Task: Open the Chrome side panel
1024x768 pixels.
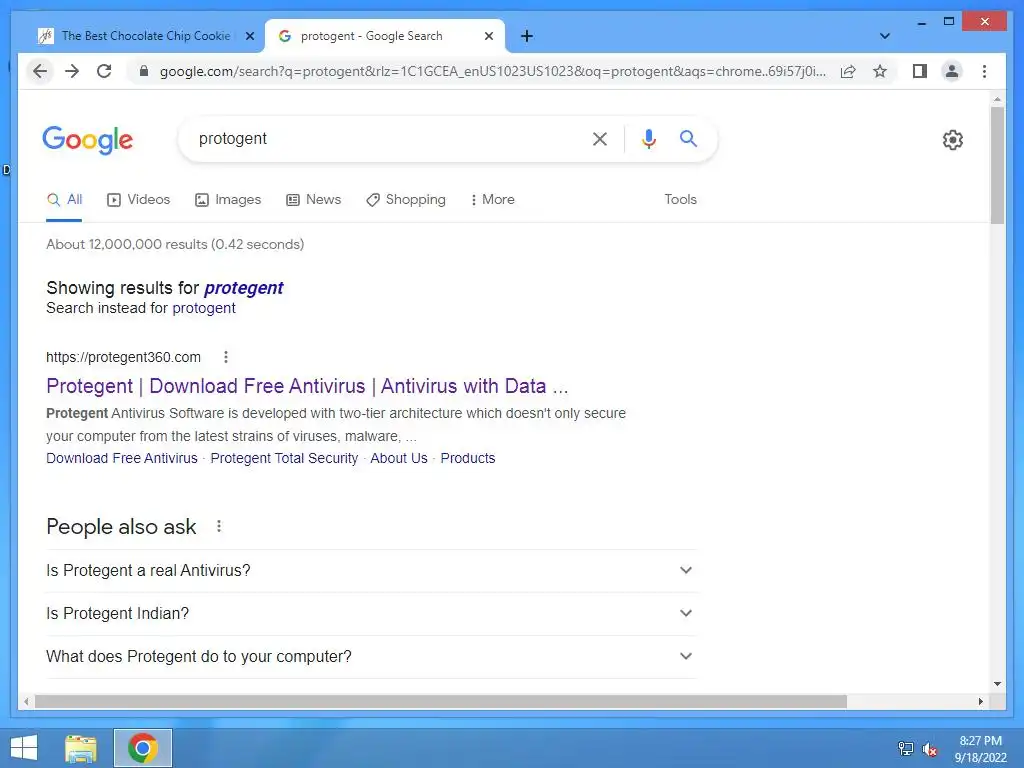Action: (920, 71)
